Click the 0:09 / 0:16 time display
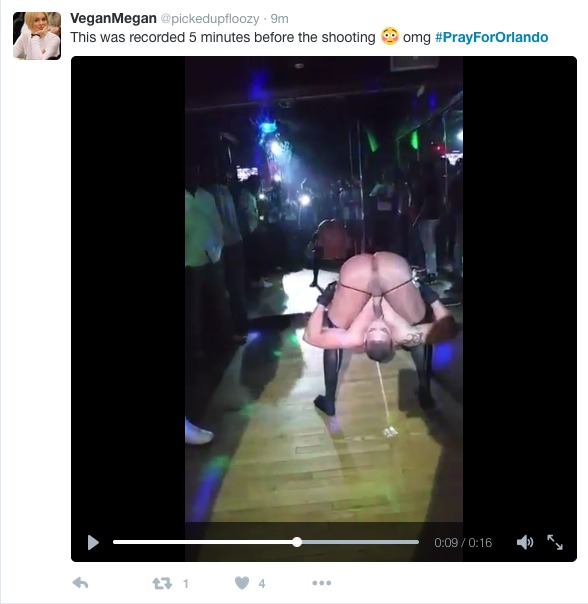 463,543
